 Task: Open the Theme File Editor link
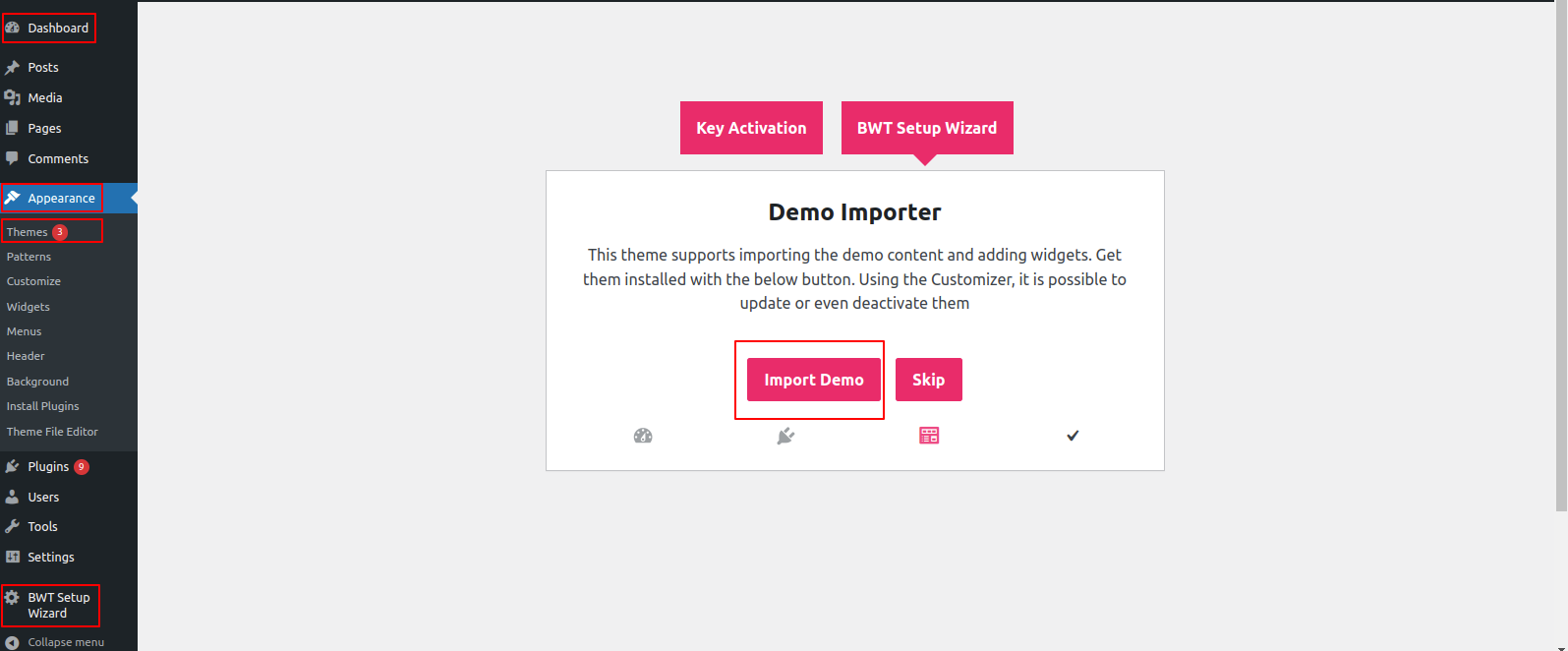(52, 432)
